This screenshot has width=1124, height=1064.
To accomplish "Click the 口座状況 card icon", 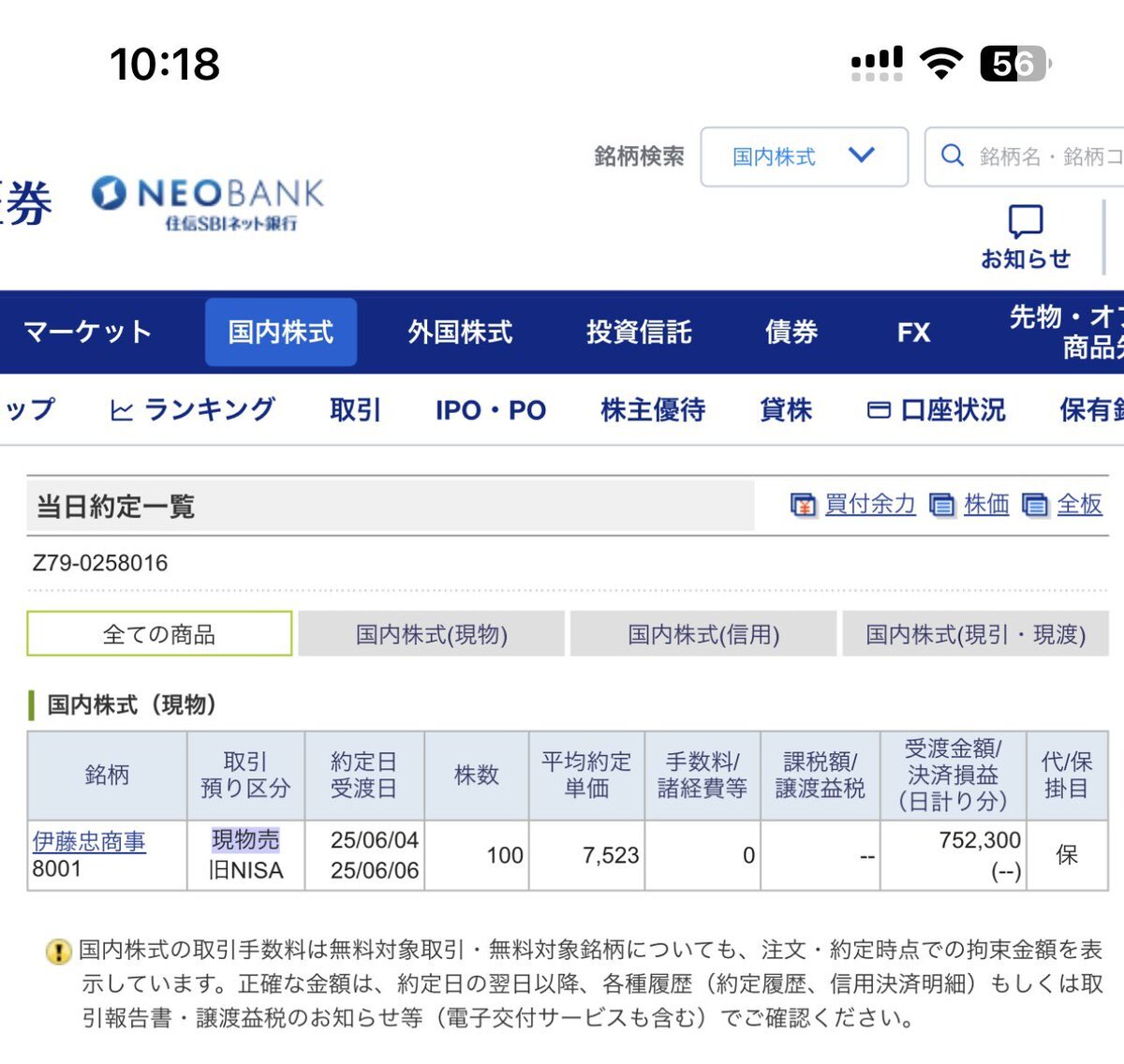I will click(879, 410).
